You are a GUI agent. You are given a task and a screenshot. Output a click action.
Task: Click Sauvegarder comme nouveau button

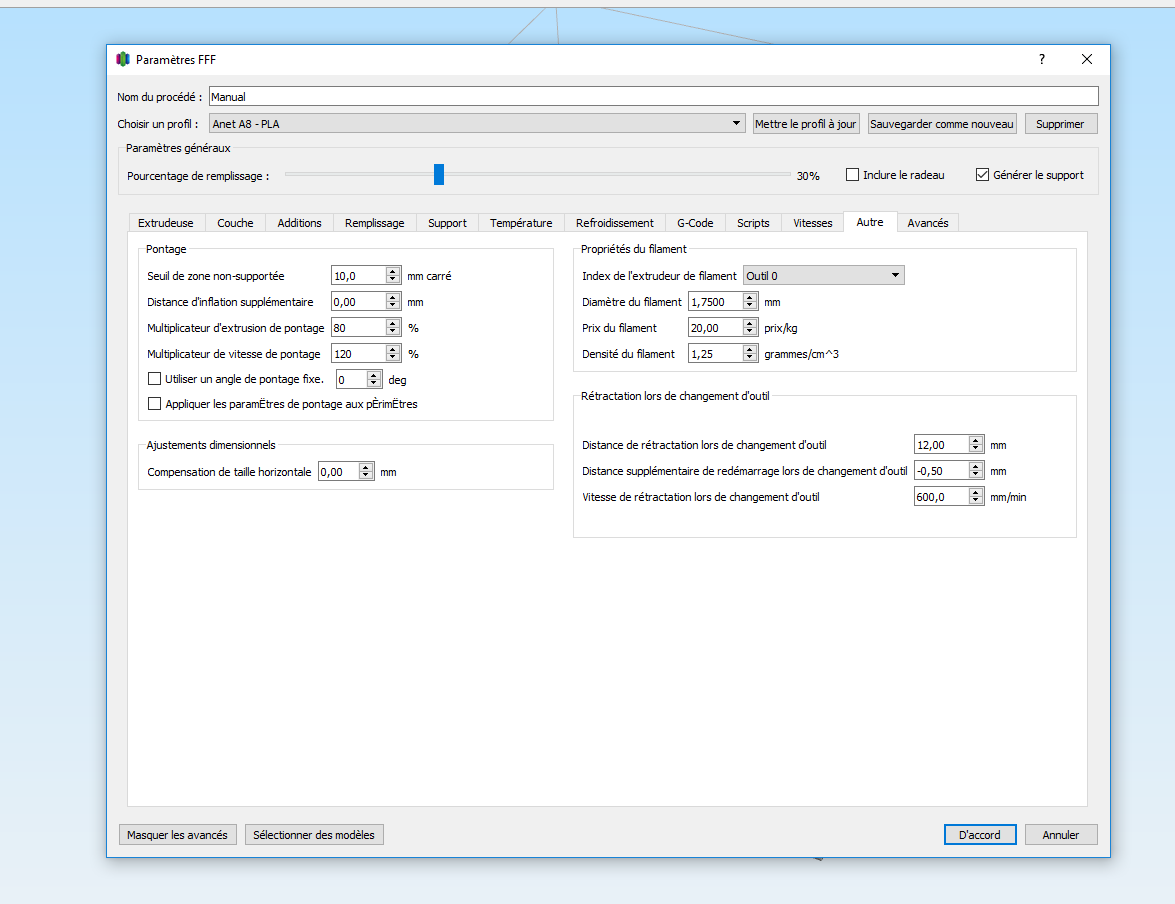point(942,124)
